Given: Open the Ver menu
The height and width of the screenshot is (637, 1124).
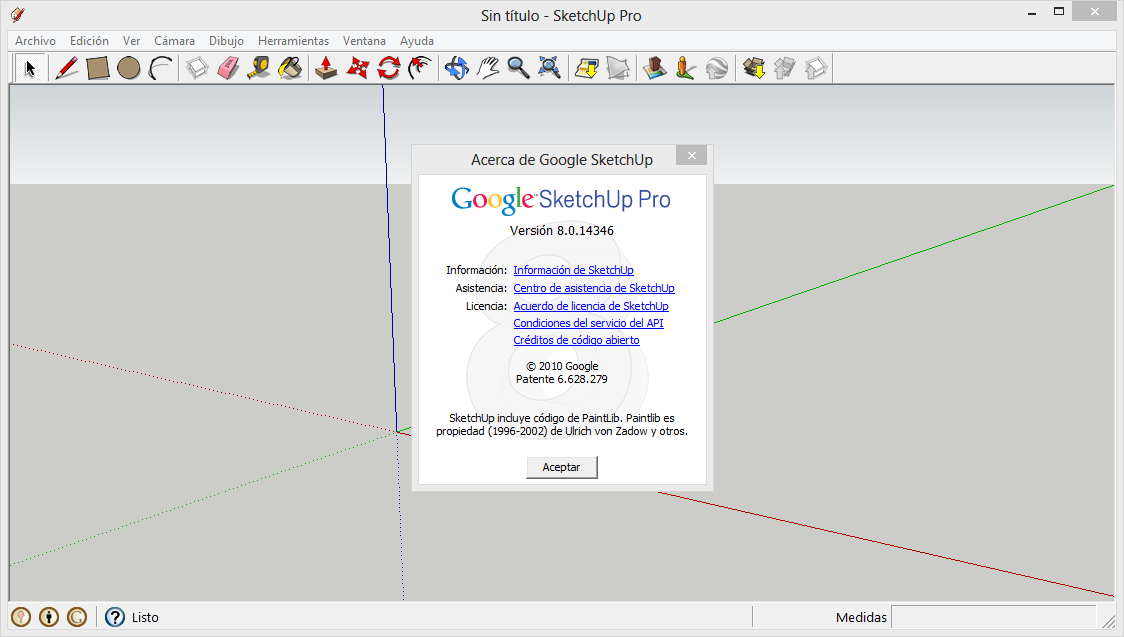Looking at the screenshot, I should tap(131, 41).
